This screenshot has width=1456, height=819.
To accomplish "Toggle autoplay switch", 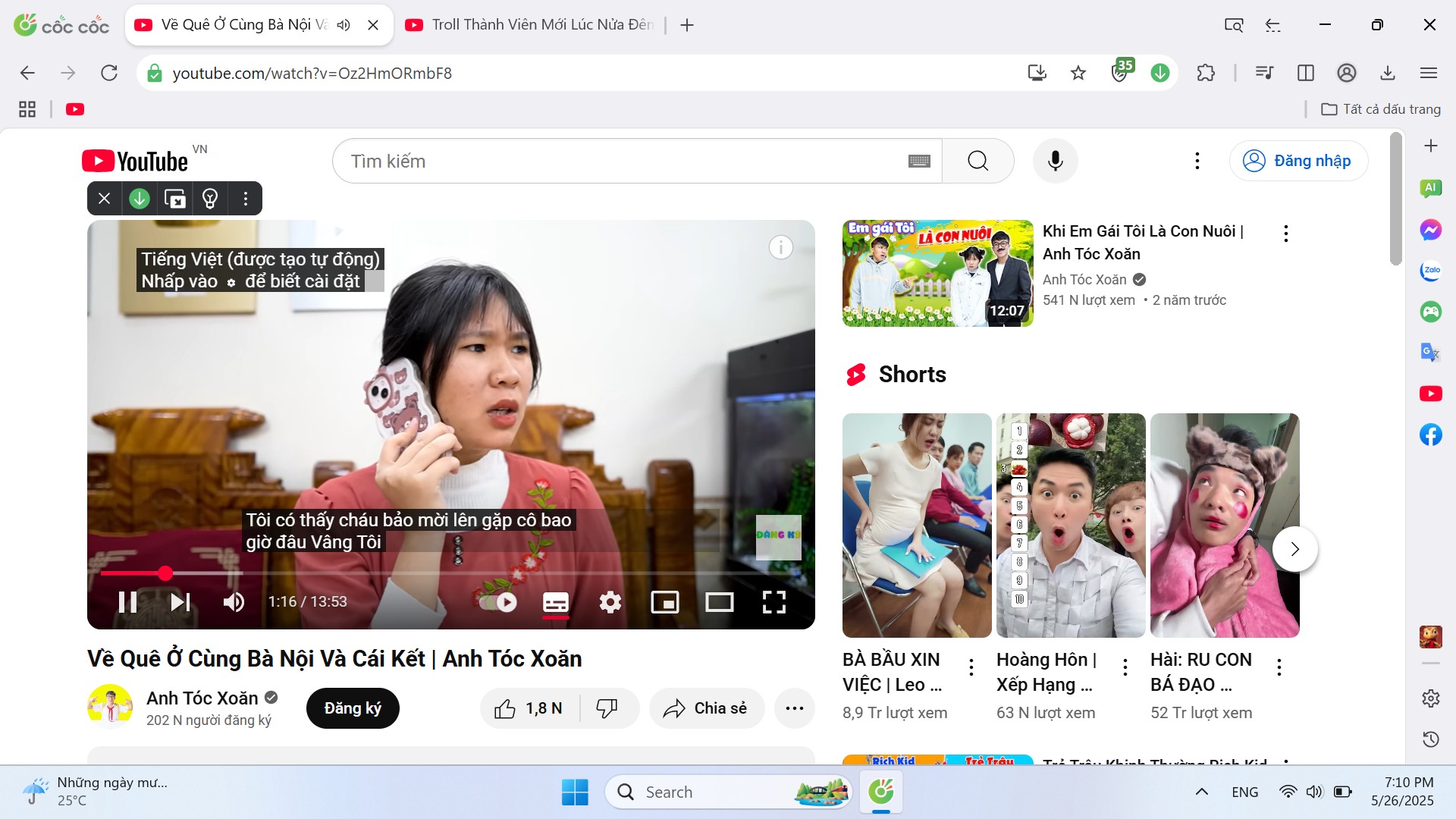I will (498, 602).
